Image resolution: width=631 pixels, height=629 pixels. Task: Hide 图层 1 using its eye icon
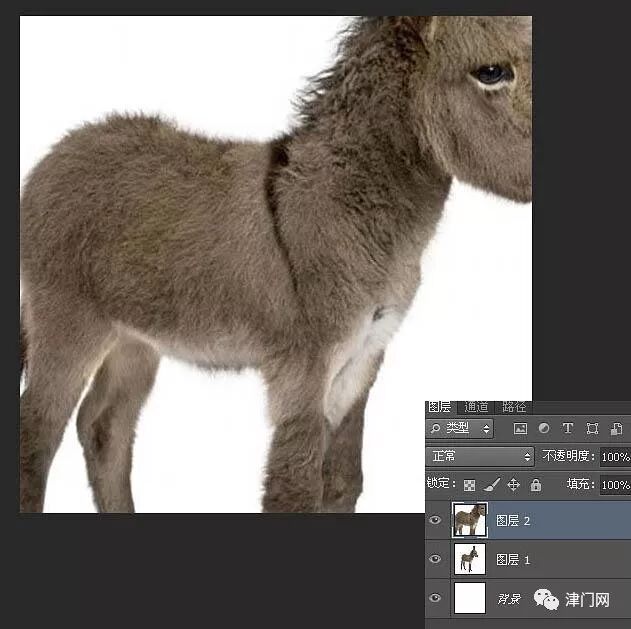(x=435, y=559)
